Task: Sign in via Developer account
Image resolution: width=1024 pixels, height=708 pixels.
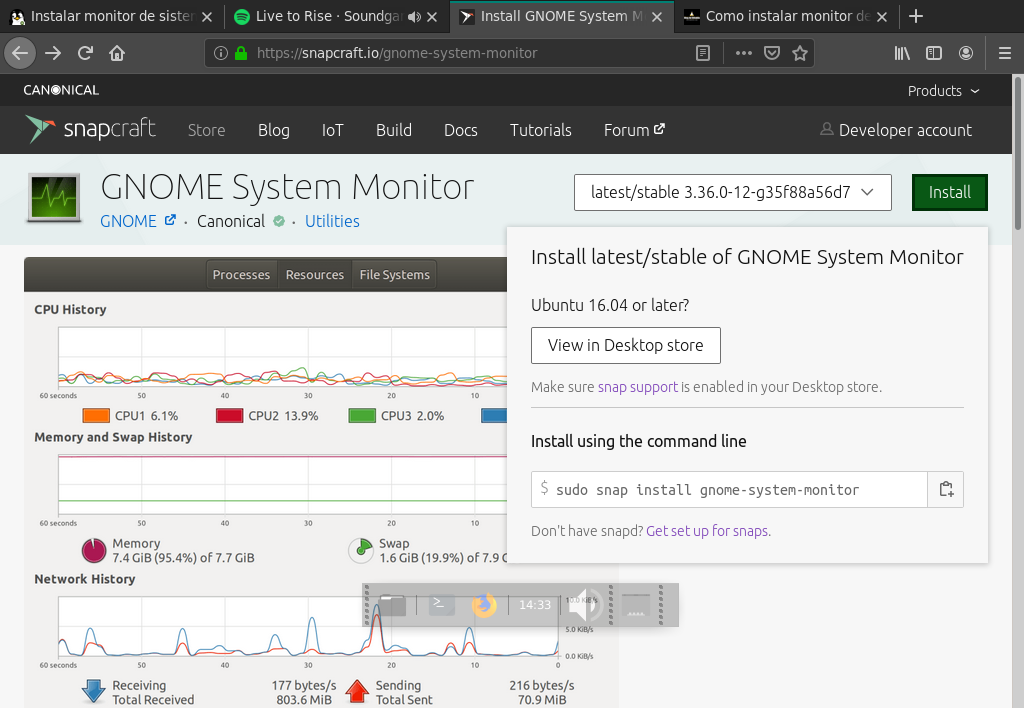Action: (896, 130)
